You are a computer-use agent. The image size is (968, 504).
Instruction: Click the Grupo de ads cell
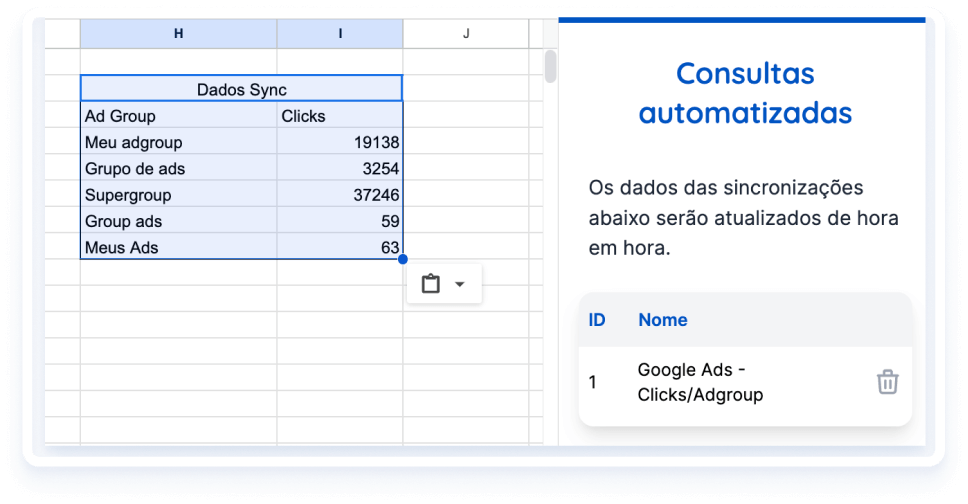point(178,168)
